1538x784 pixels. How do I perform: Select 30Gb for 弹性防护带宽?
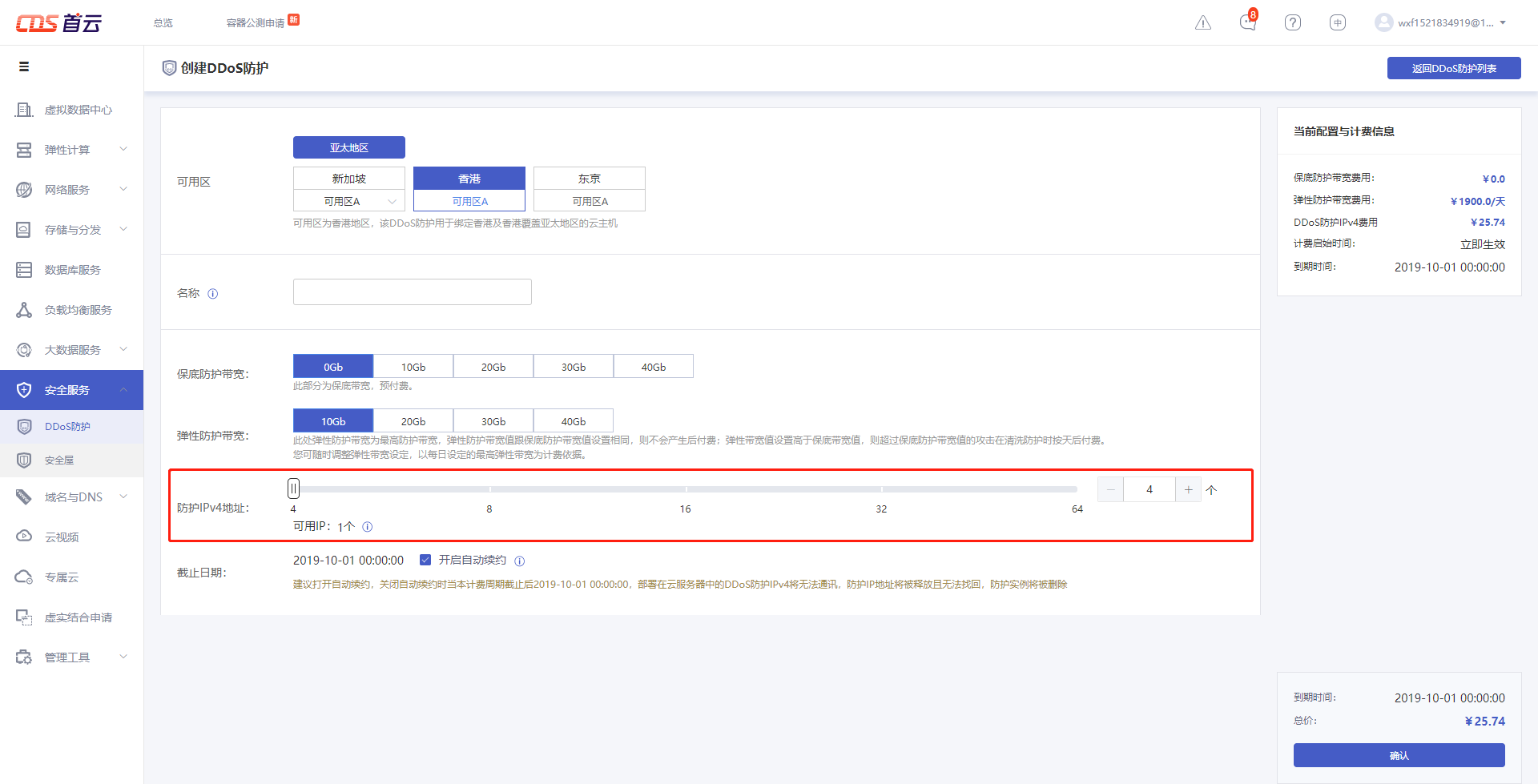tap(493, 421)
